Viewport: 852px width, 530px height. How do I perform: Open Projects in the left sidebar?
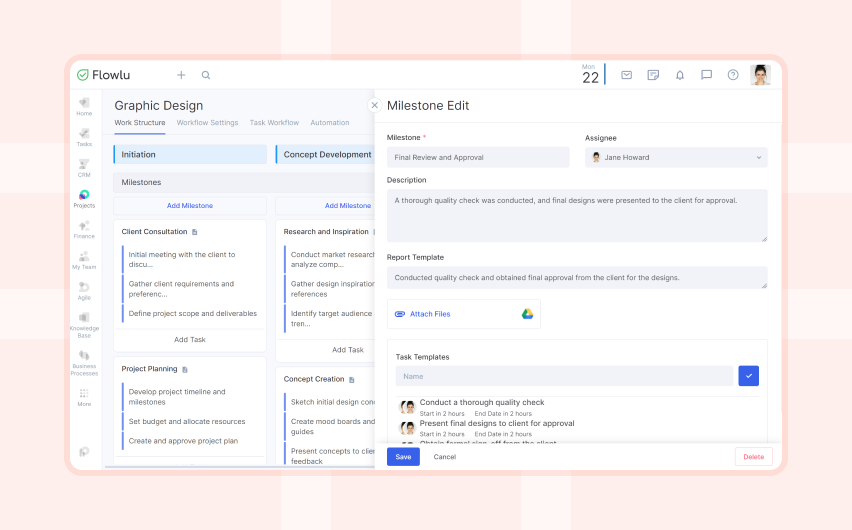coord(84,199)
